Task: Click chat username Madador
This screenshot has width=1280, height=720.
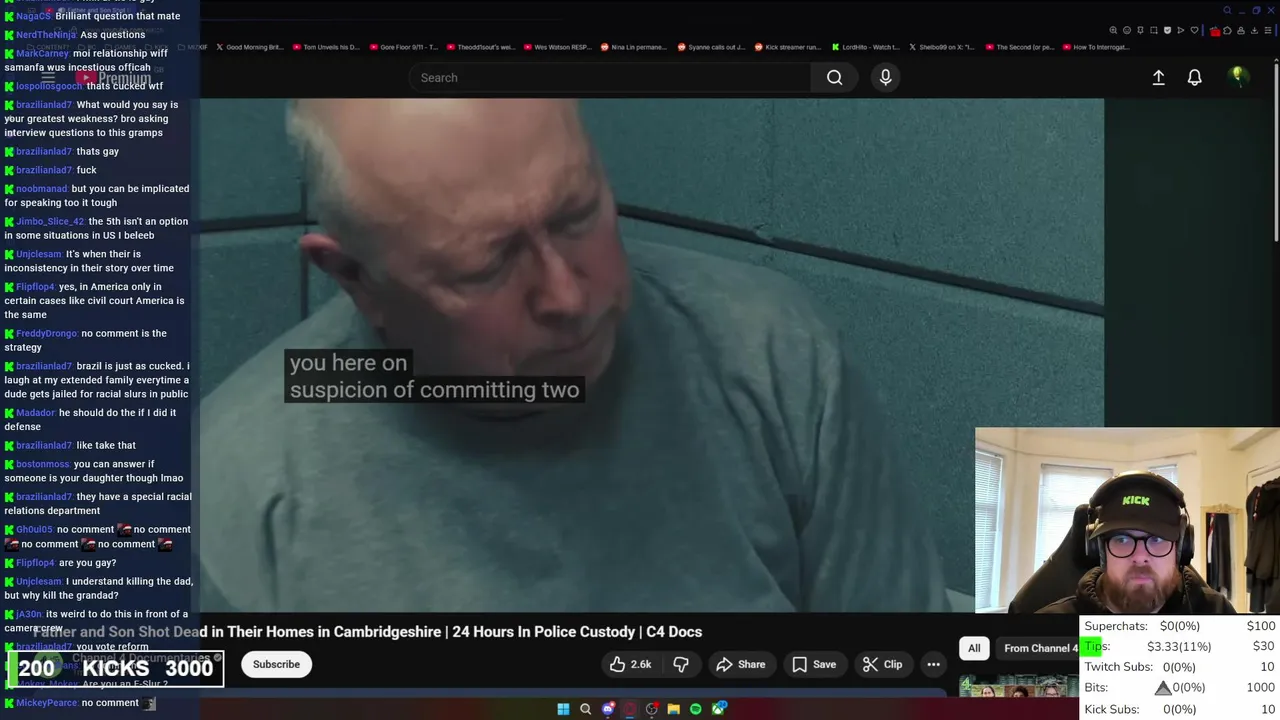Action: coord(36,413)
